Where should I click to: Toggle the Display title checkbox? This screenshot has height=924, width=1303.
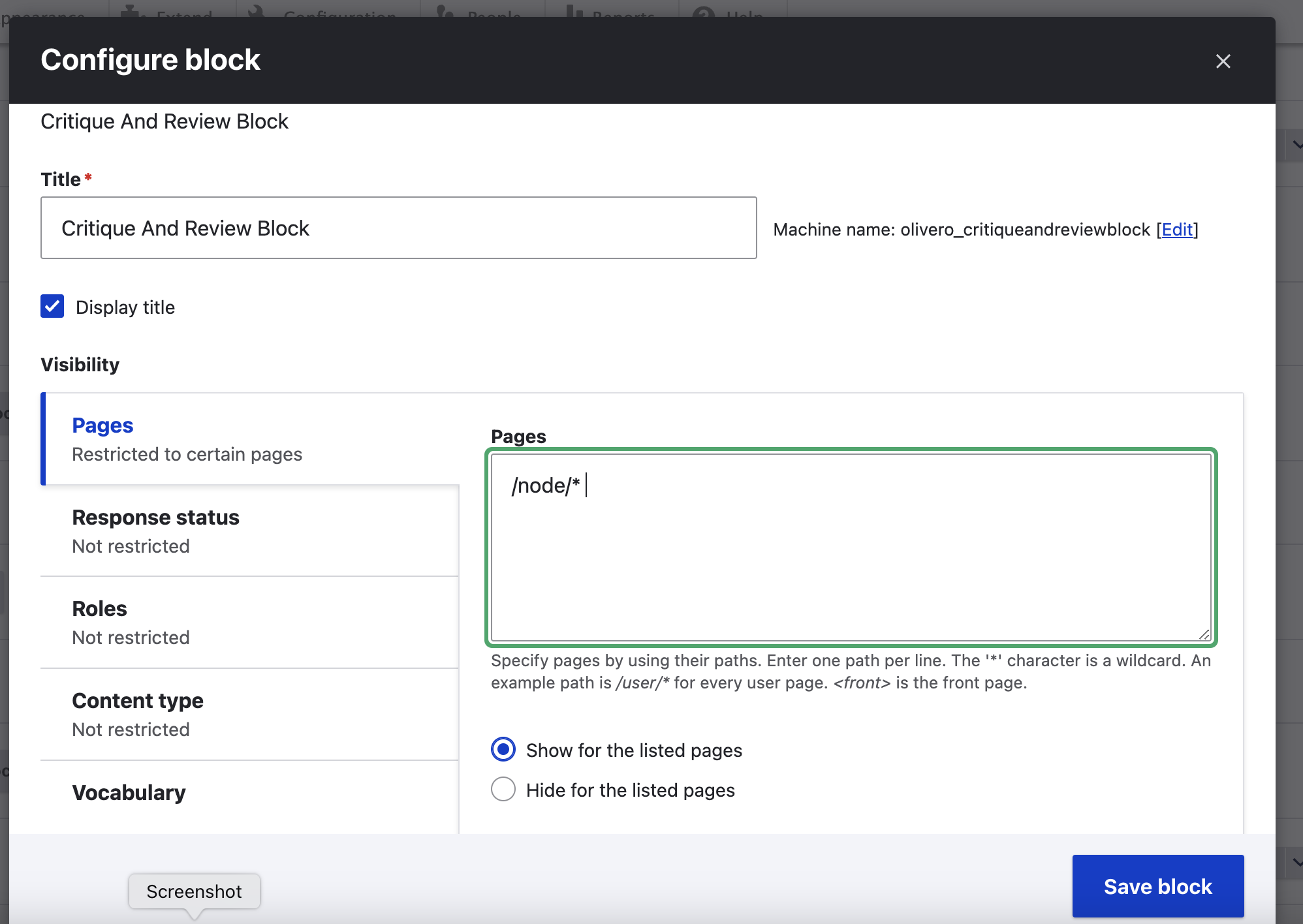tap(52, 307)
